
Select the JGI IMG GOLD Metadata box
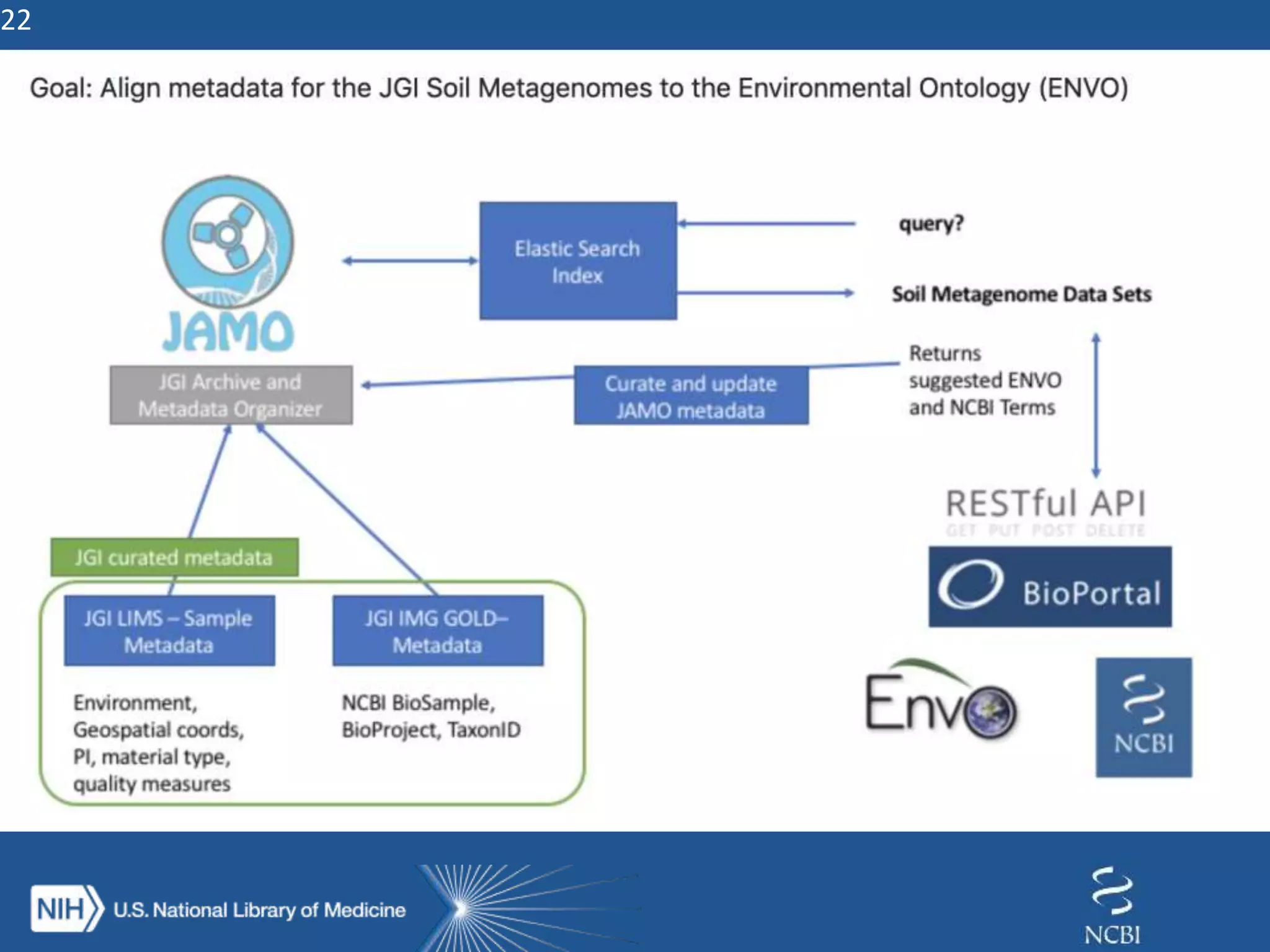438,631
